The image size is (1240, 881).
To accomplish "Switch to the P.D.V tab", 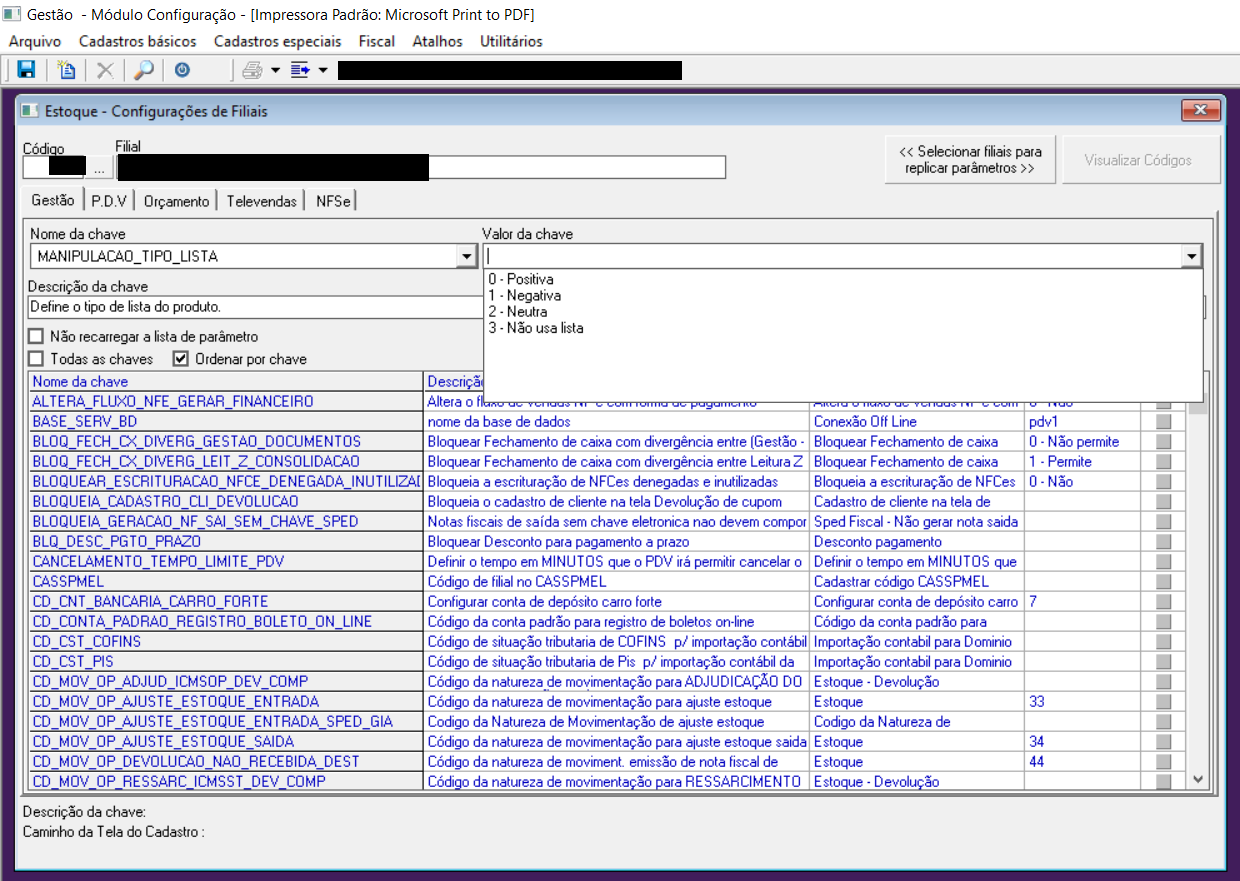I will pos(109,201).
